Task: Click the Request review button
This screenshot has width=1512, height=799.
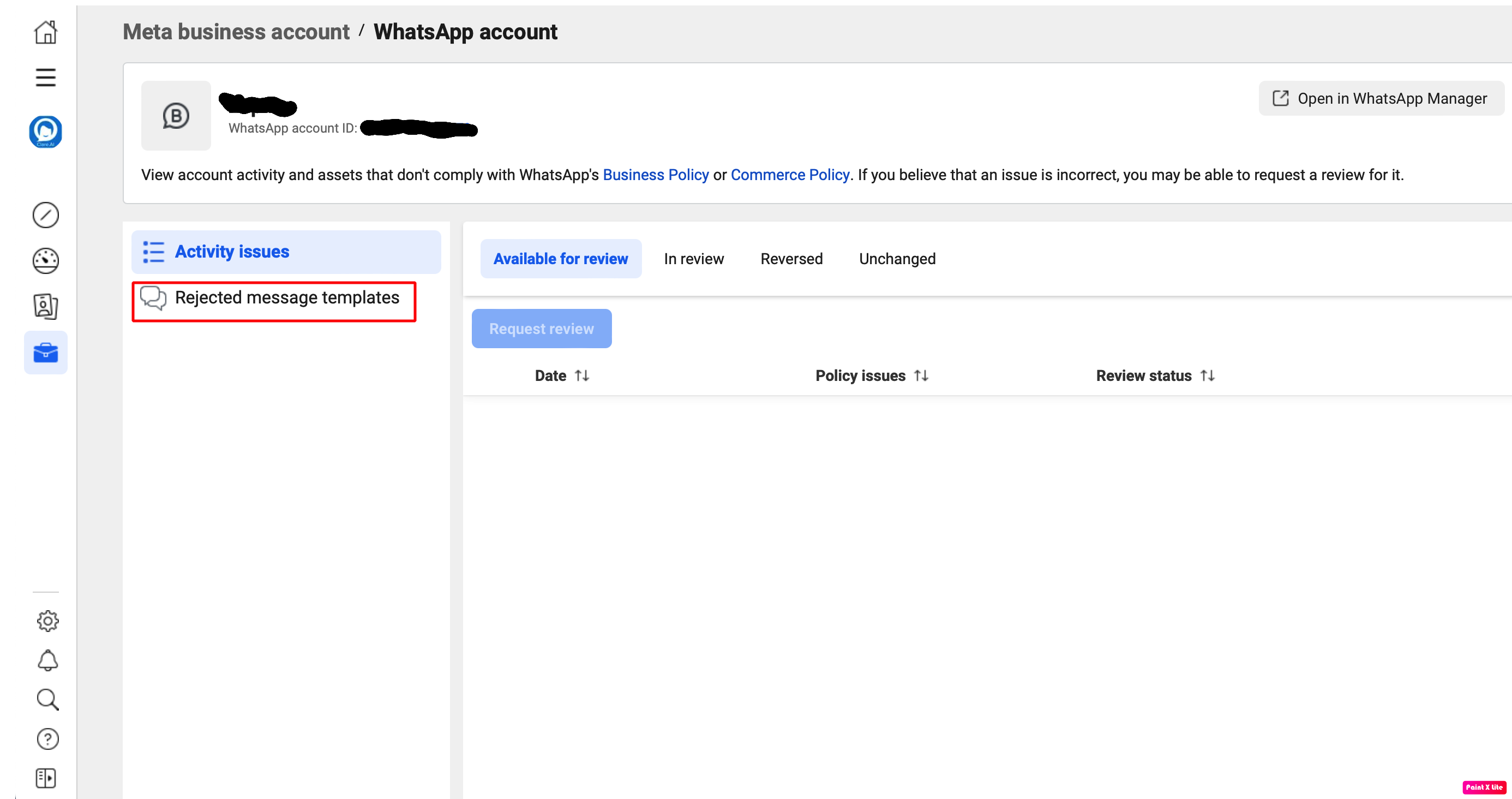Action: (x=541, y=329)
